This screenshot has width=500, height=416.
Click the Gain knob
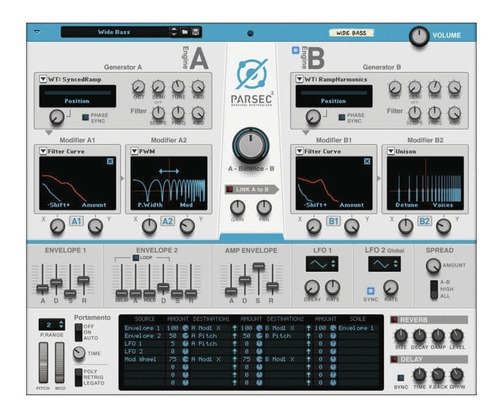click(237, 207)
